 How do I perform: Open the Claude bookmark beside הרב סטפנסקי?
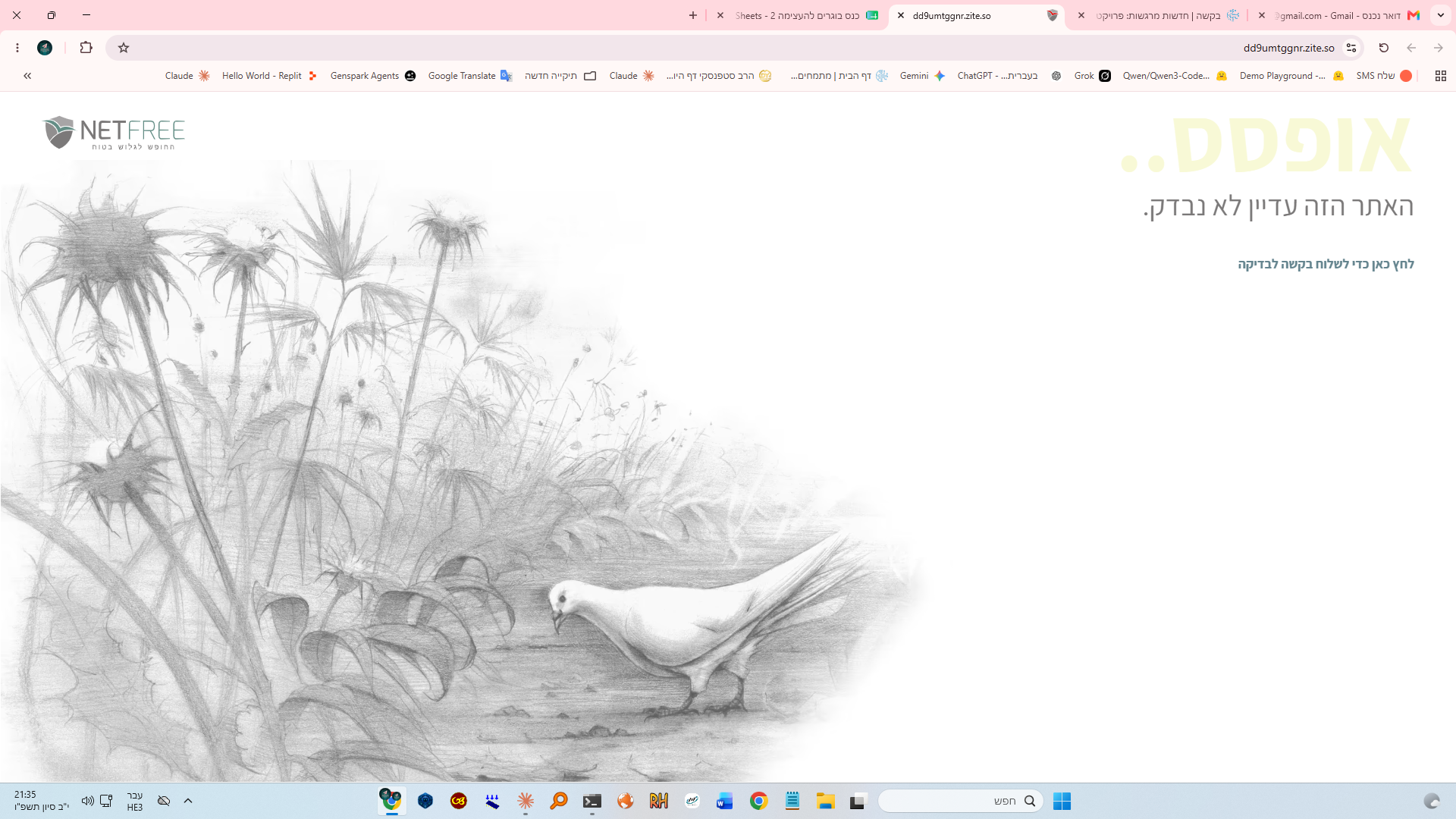[x=632, y=76]
